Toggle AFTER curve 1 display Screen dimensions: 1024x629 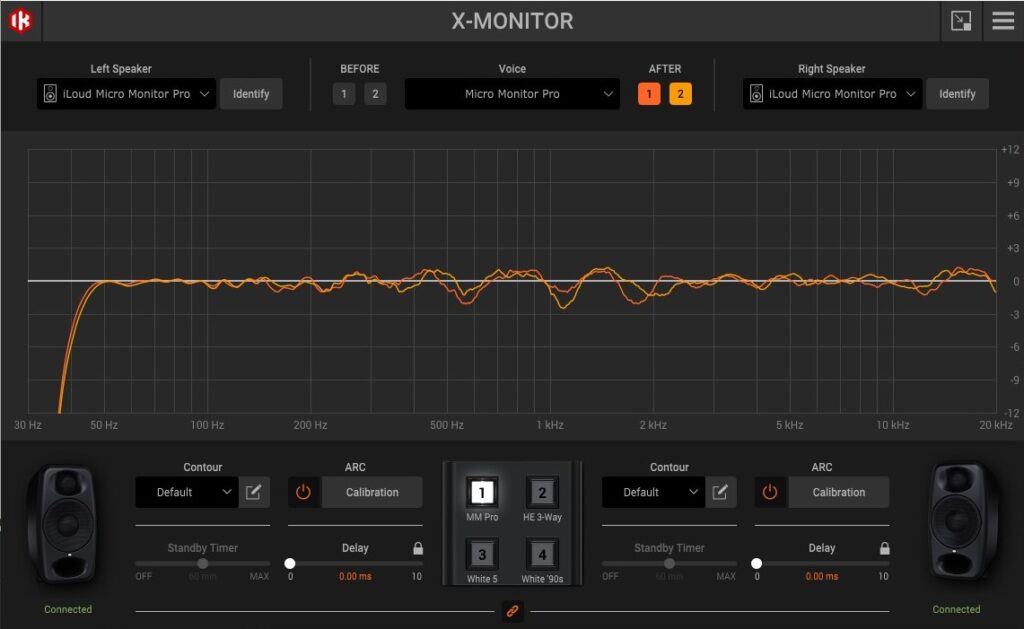[x=648, y=93]
